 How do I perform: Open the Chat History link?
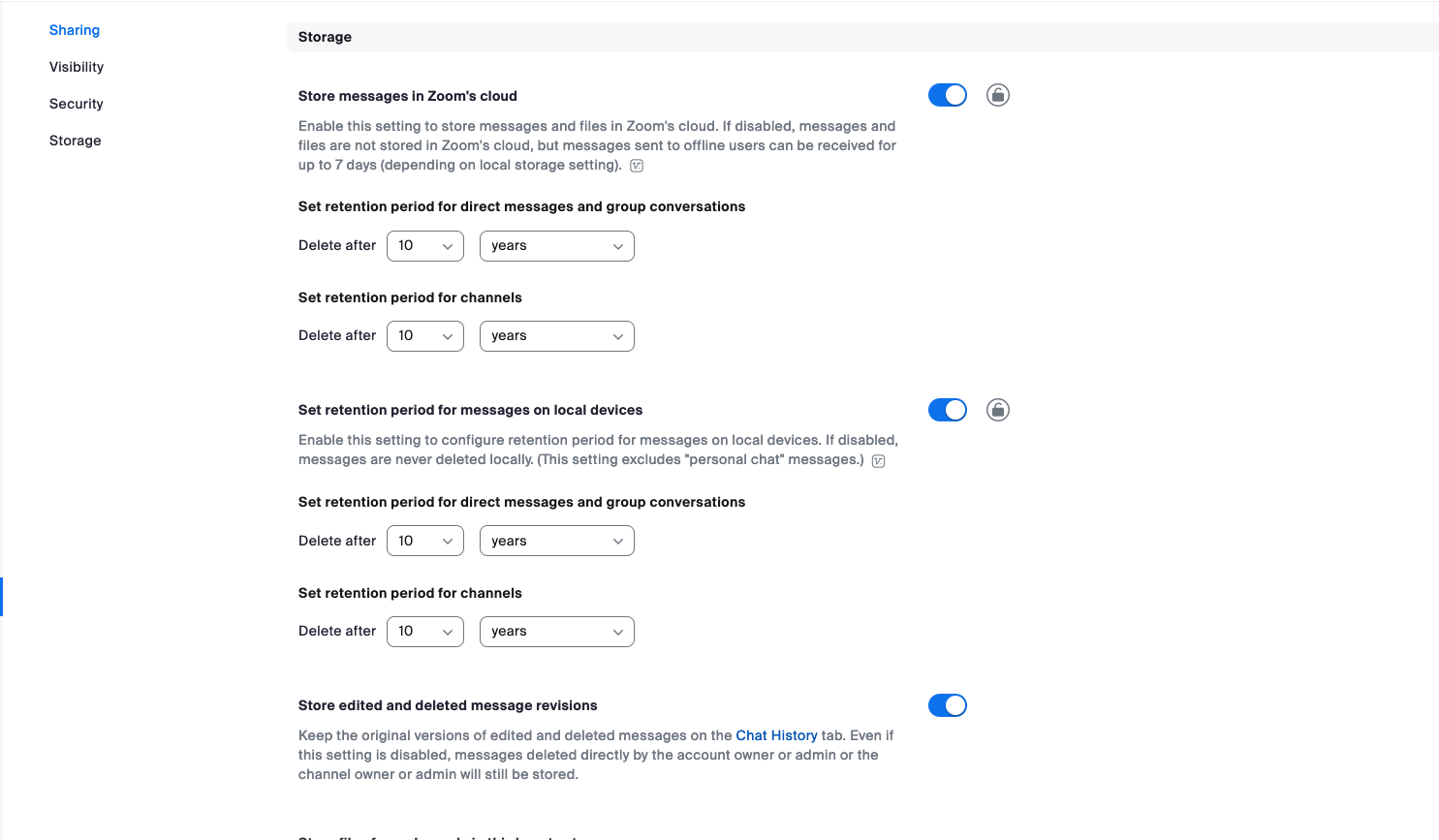[776, 735]
